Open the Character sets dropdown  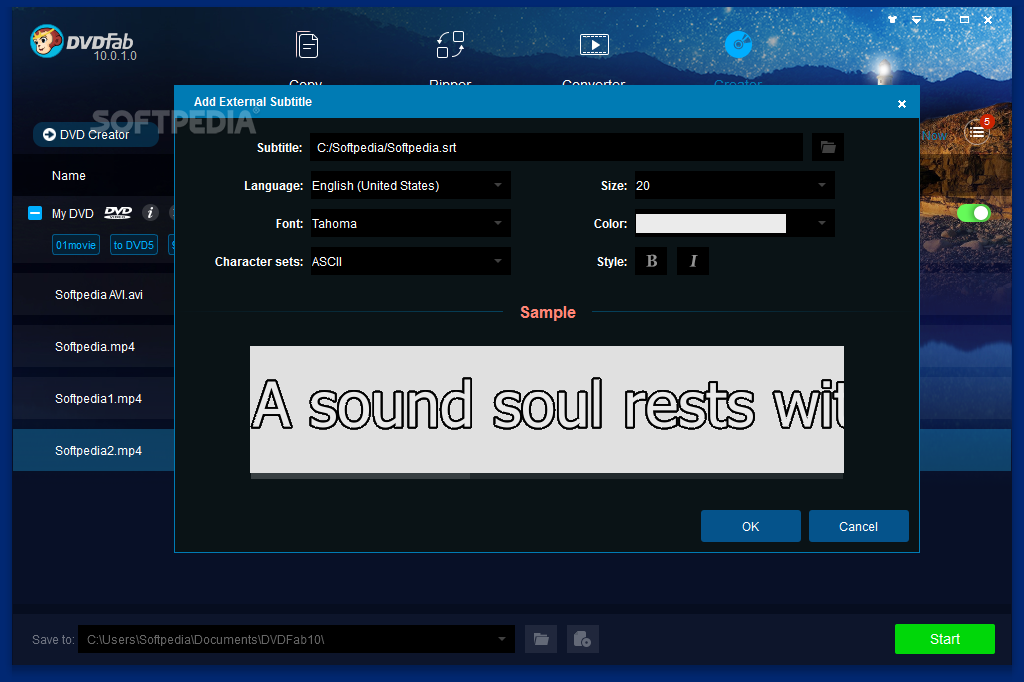click(x=411, y=261)
